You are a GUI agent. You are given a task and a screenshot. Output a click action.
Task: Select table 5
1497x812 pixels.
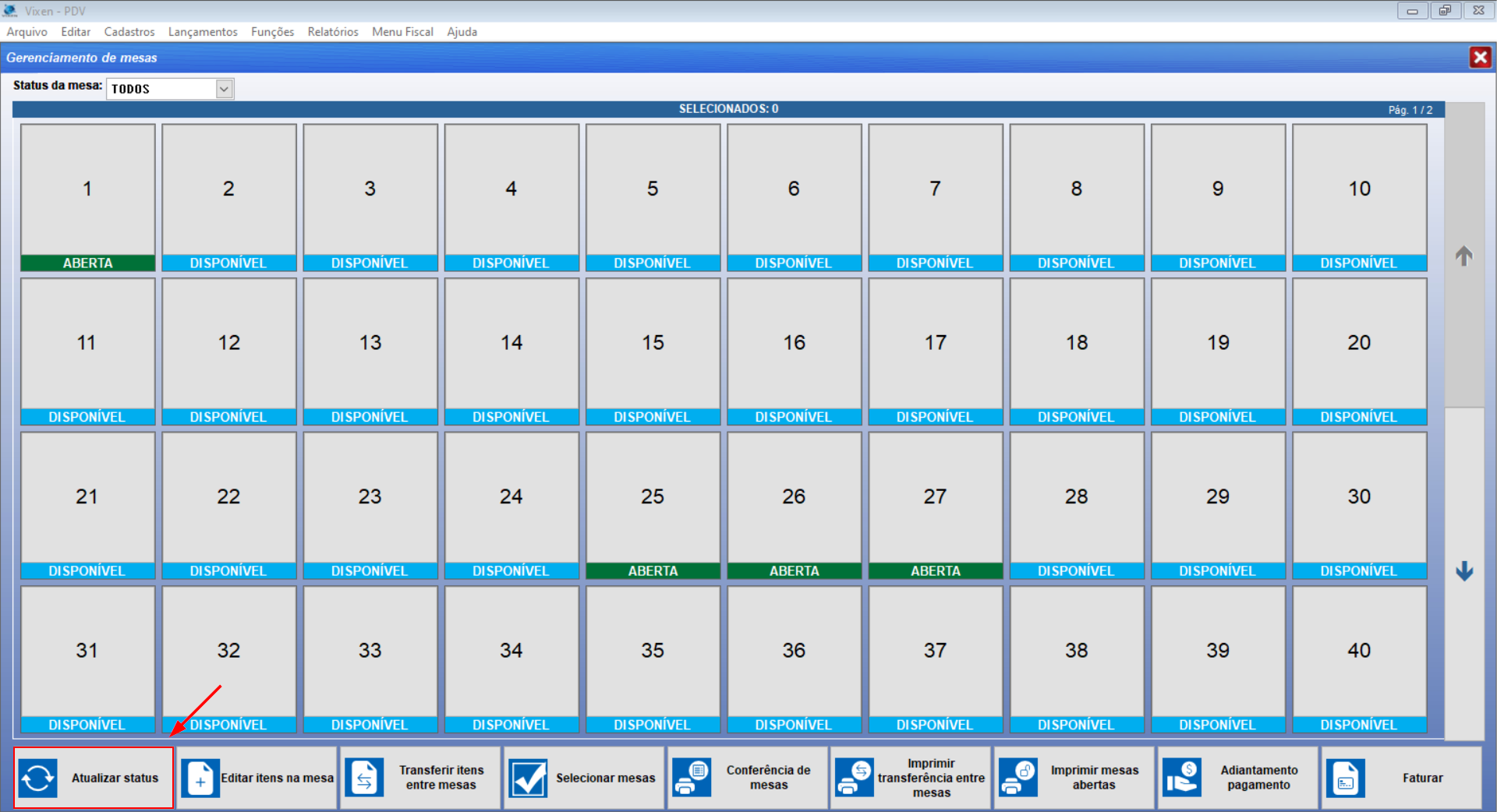coord(653,197)
